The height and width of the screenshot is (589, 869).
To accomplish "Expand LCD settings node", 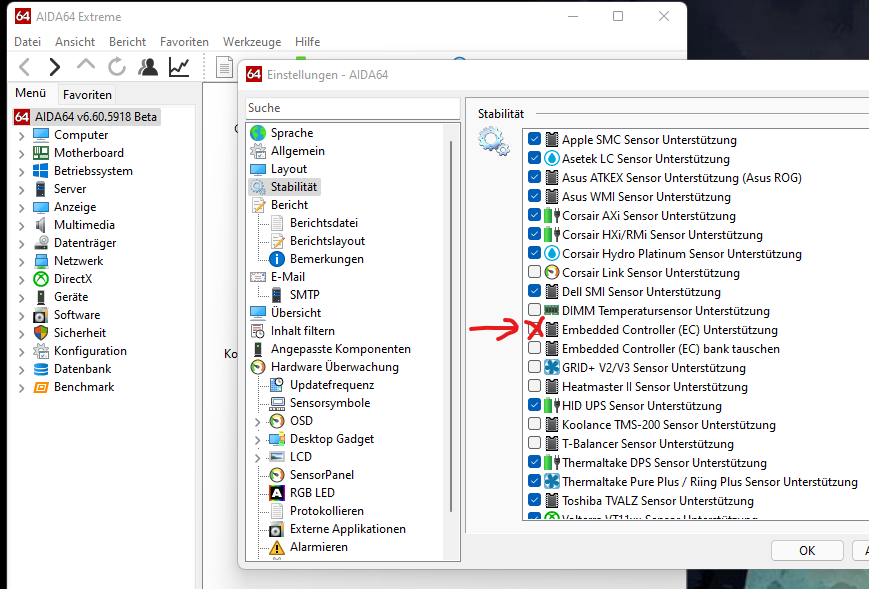I will coord(258,458).
